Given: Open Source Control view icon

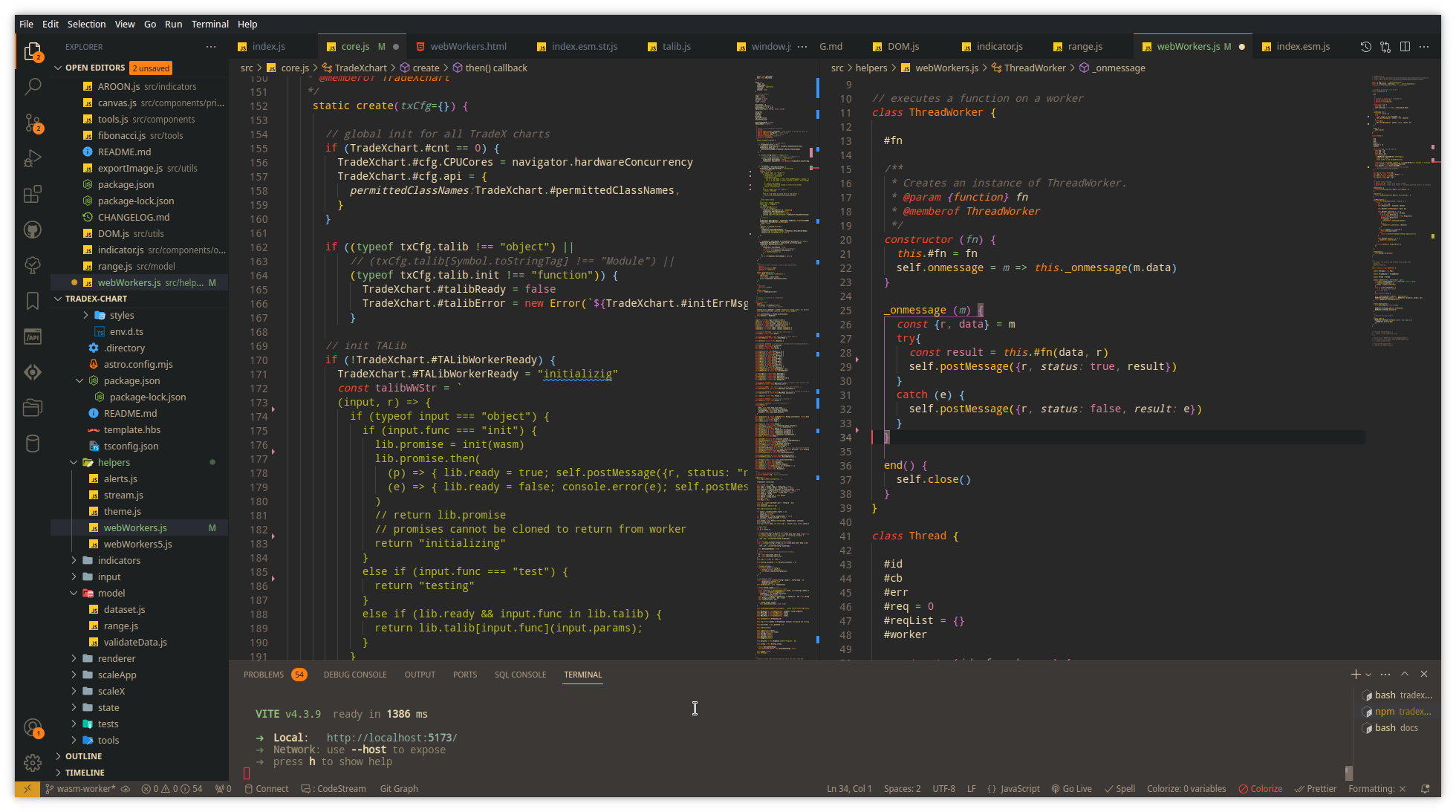Looking at the screenshot, I should (33, 123).
